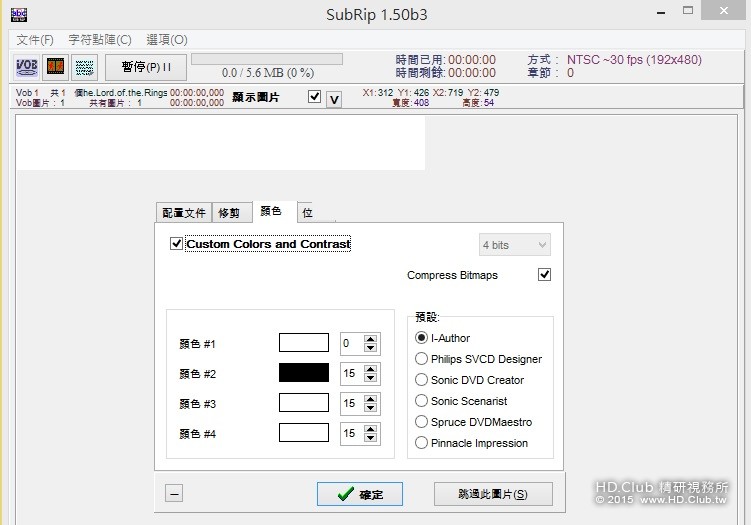The width and height of the screenshot is (751, 525).
Task: Click the V button beside the show-picture checkbox
Action: (334, 100)
